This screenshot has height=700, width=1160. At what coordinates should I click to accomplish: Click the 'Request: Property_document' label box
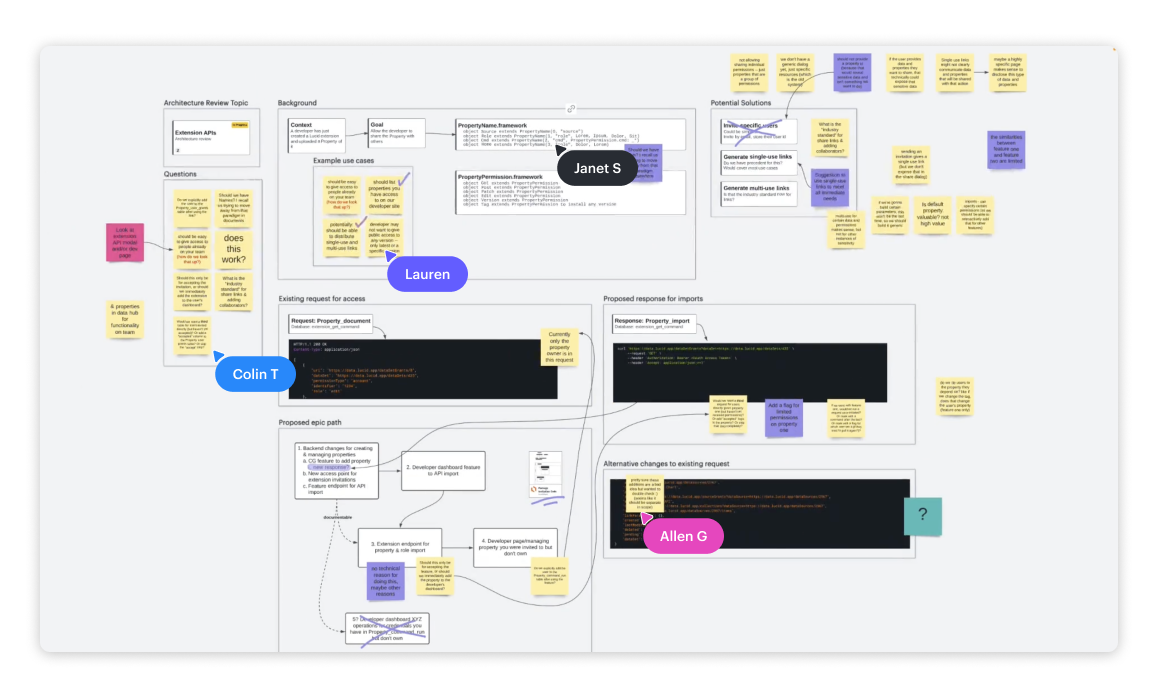point(330,325)
